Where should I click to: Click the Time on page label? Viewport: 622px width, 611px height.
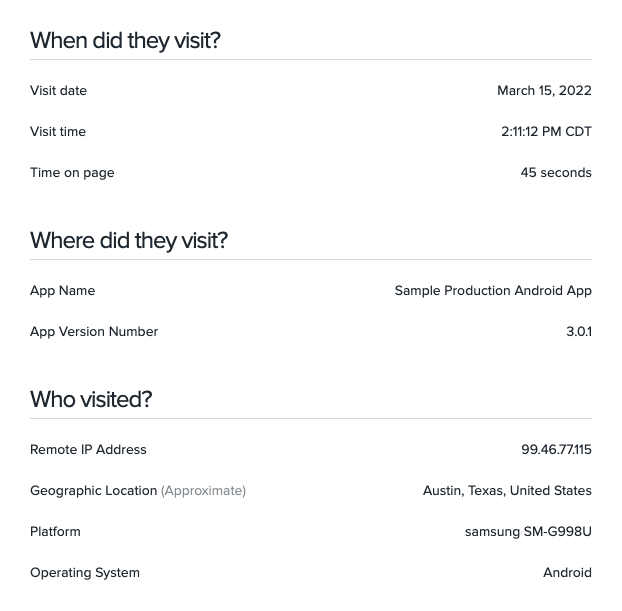point(72,173)
